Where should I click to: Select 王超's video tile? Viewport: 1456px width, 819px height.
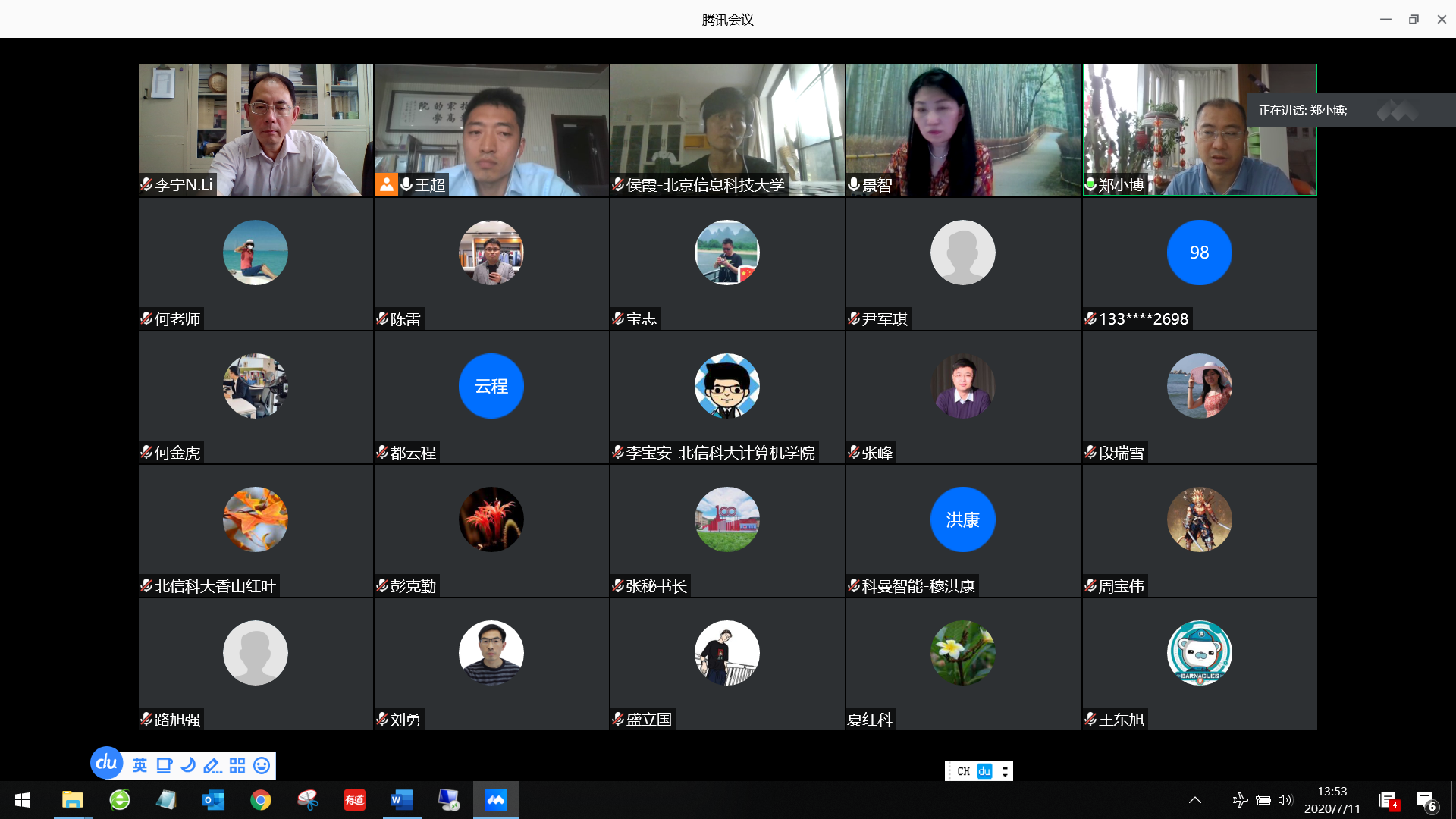pos(491,130)
